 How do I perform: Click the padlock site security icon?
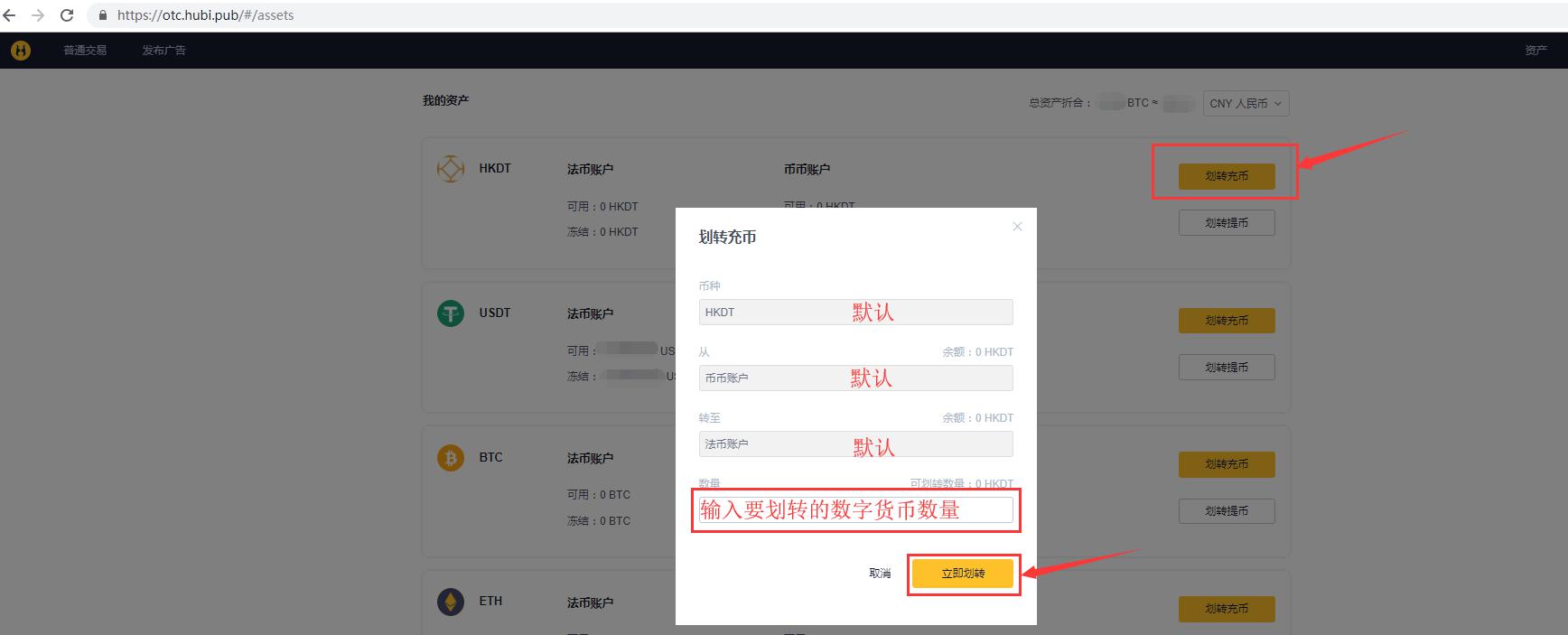coord(103,15)
